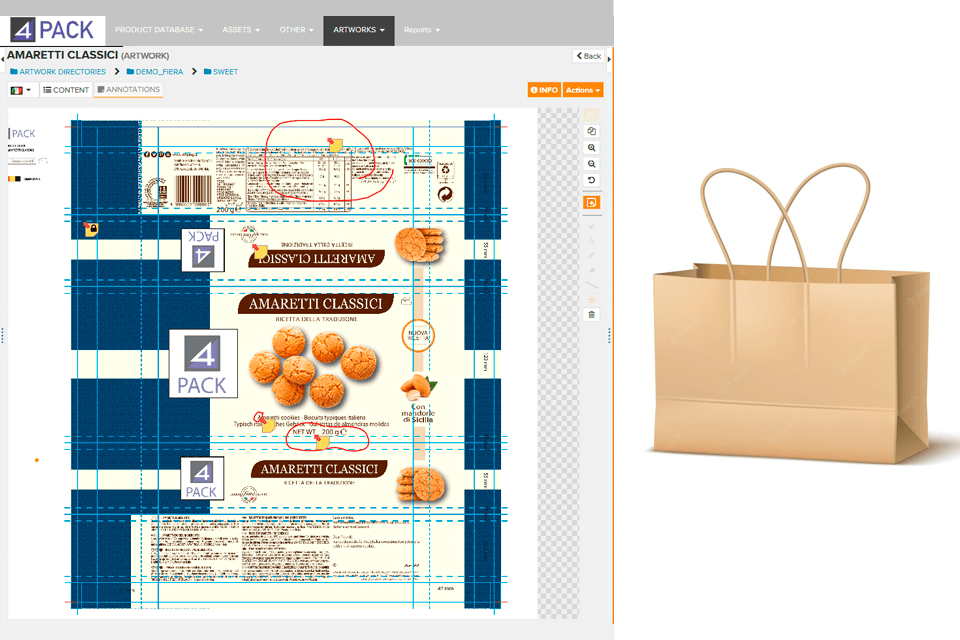Screen dimensions: 960x640
Task: Click the NUOVA RICETTA circular badge
Action: pos(418,336)
